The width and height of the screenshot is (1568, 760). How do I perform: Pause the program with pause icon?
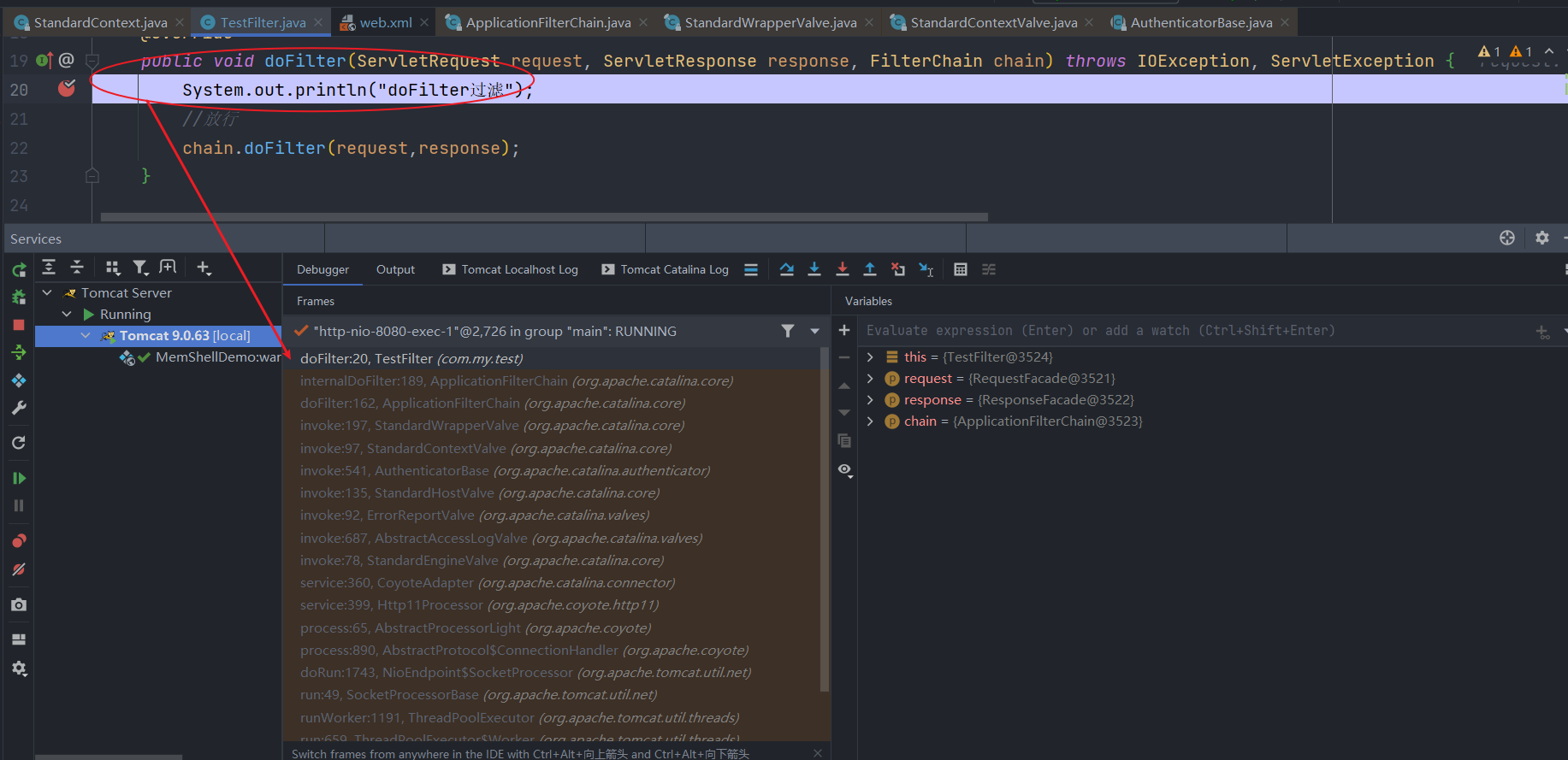[19, 505]
